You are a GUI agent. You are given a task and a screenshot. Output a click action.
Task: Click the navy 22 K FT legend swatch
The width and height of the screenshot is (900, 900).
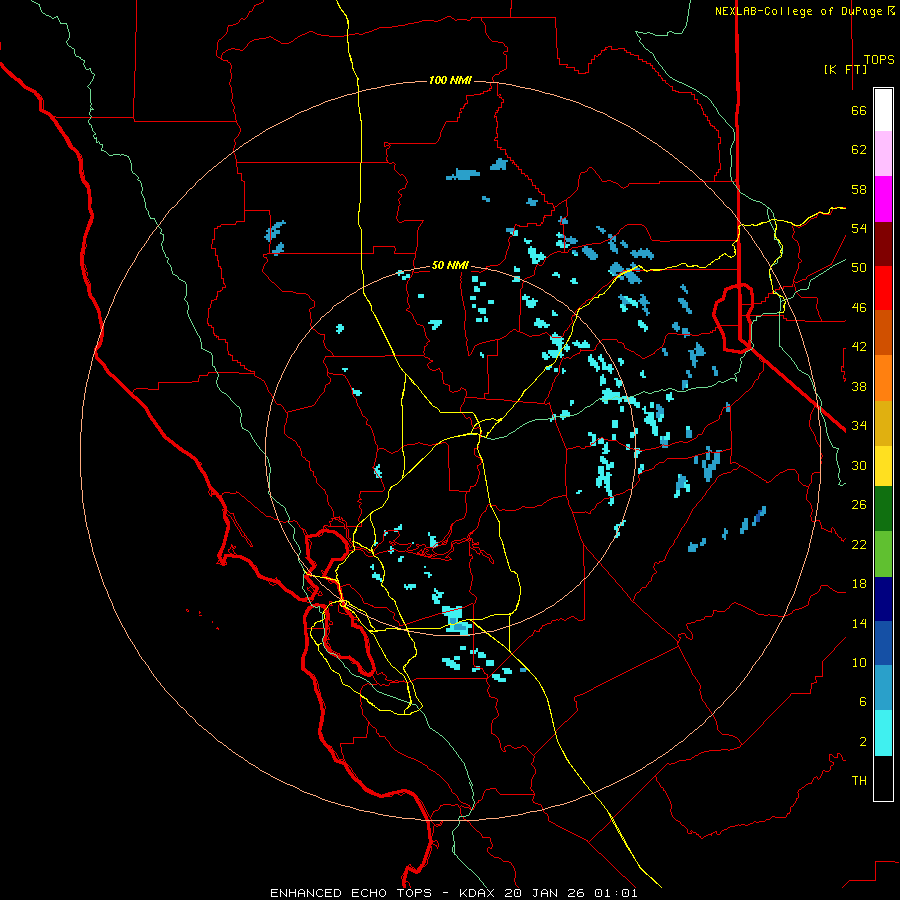(883, 599)
